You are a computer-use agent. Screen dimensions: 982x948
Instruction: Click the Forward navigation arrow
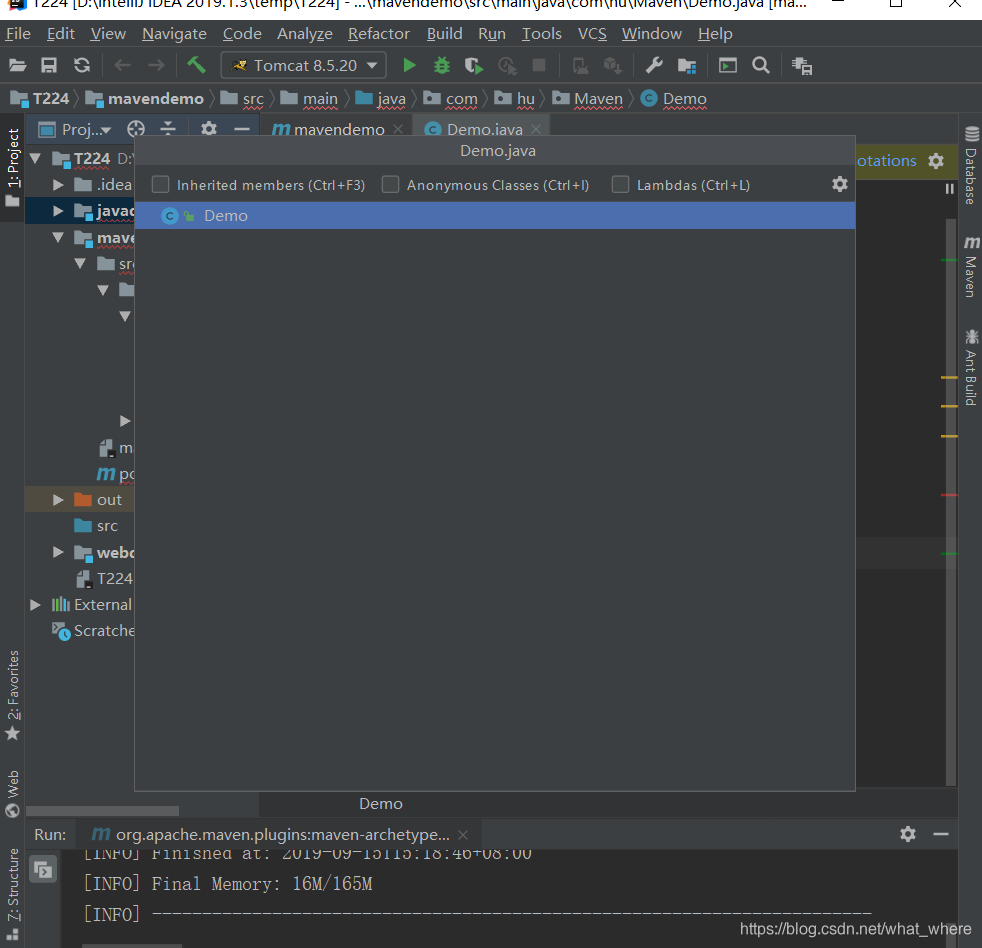click(x=156, y=65)
